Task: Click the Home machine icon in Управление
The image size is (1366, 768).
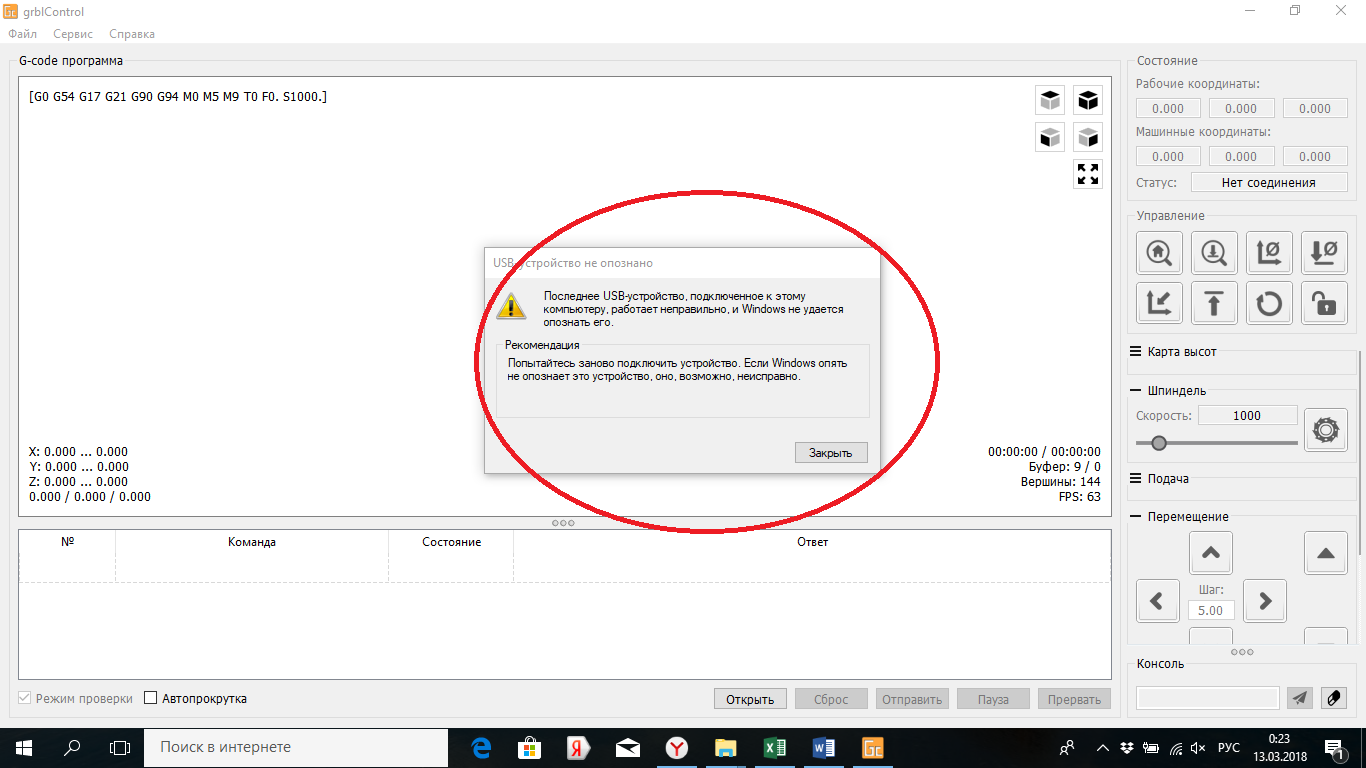Action: (1160, 253)
